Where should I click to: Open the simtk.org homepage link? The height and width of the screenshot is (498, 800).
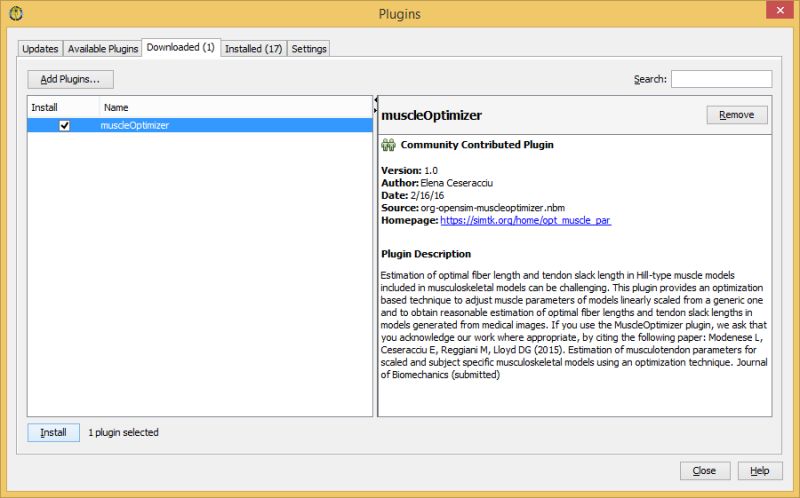coord(526,220)
